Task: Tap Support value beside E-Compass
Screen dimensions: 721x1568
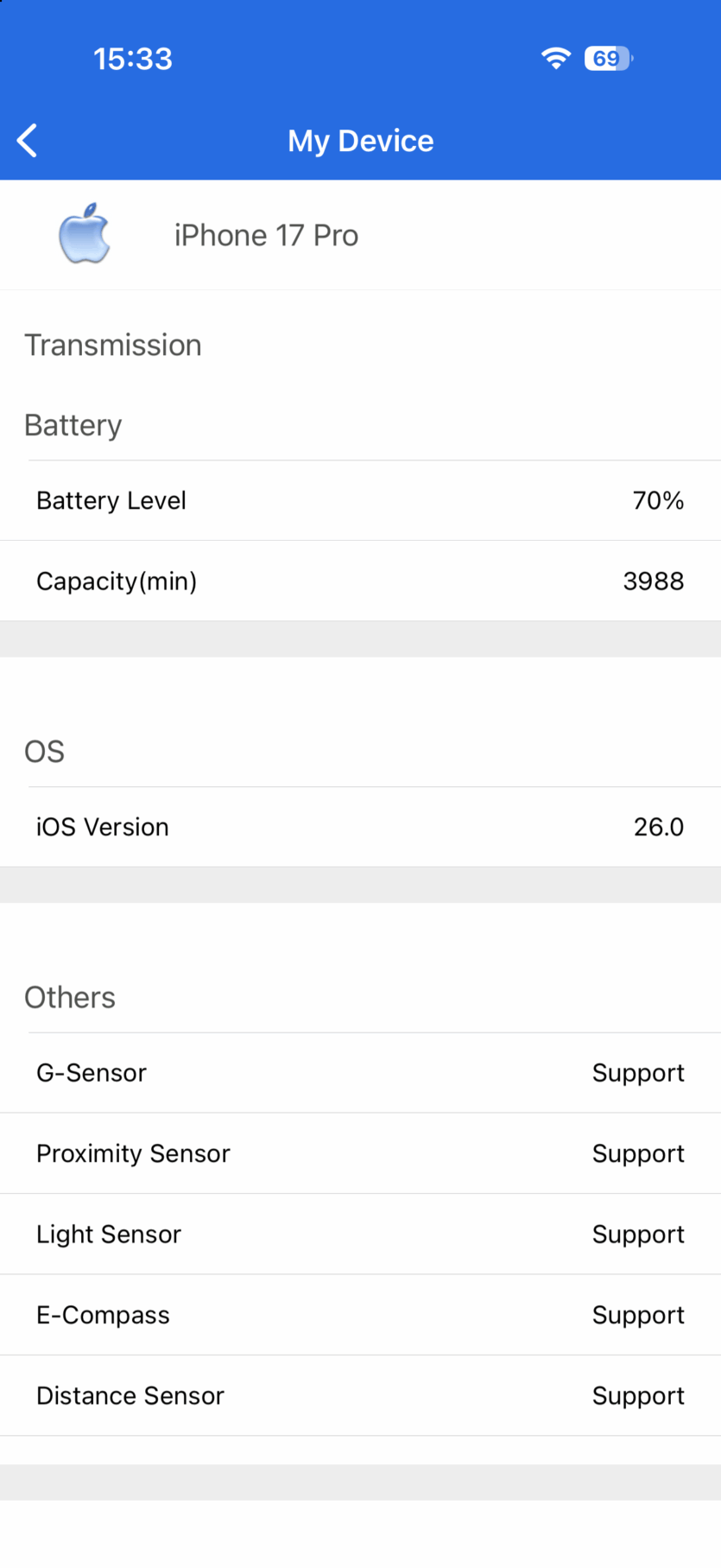Action: pyautogui.click(x=638, y=1315)
